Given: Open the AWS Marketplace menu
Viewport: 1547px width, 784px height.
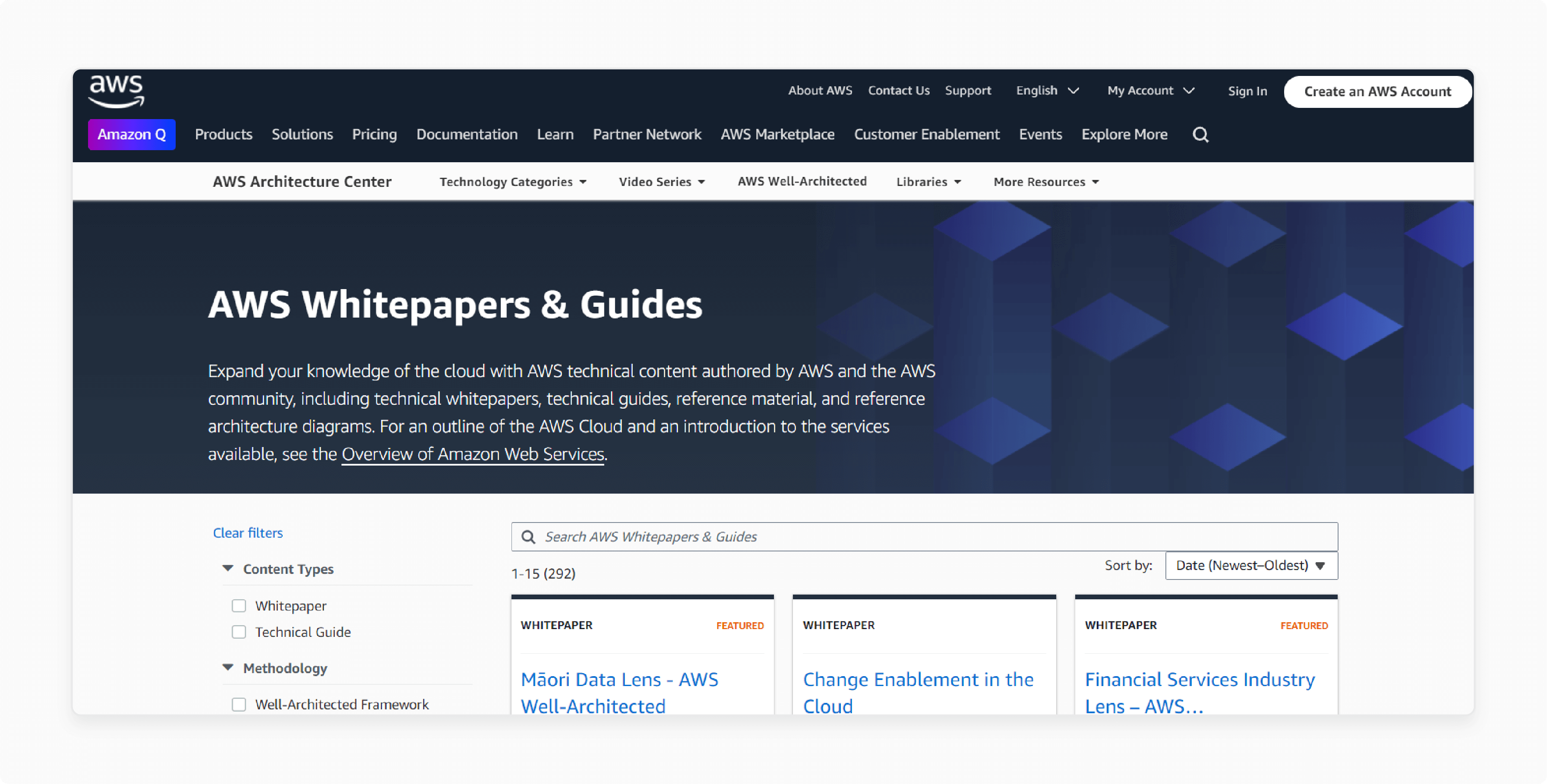Looking at the screenshot, I should coord(777,135).
